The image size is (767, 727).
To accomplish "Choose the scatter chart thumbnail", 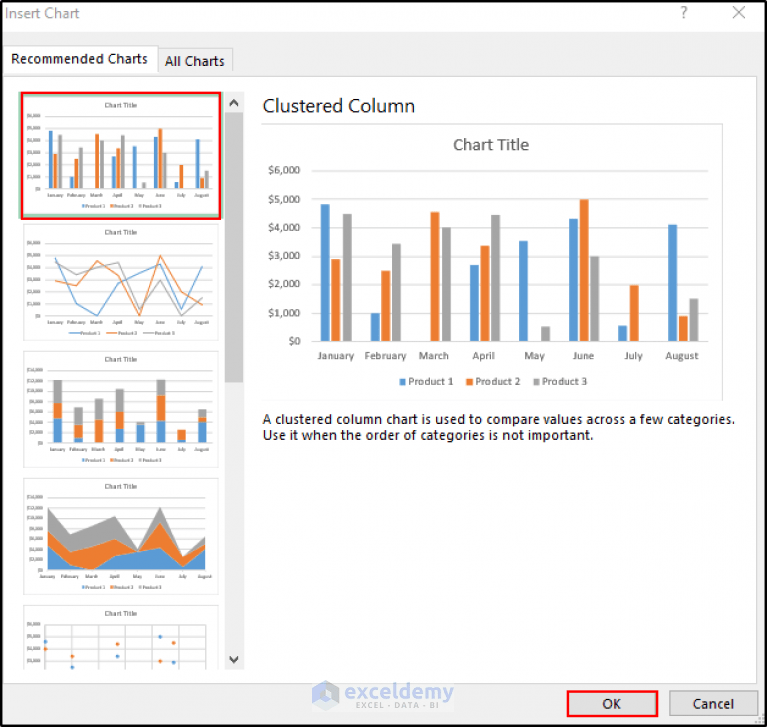I will 121,637.
